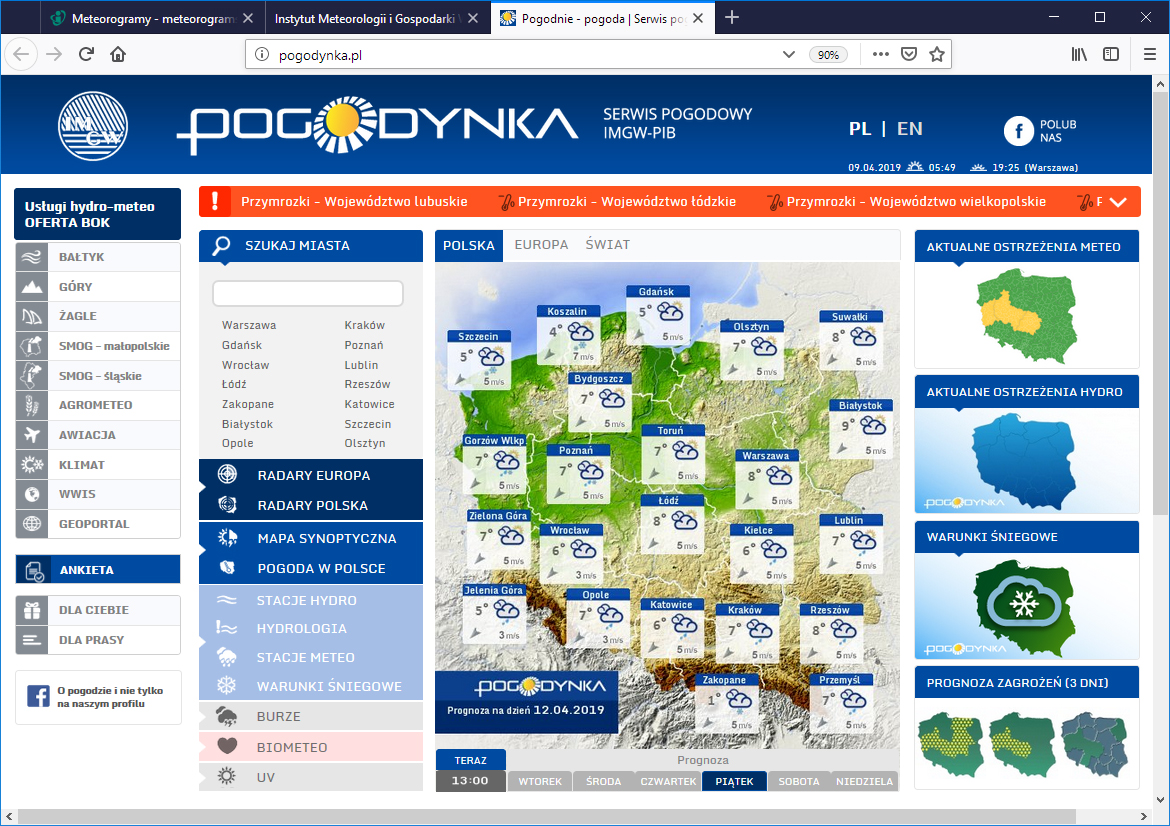Open the Pocket save icon

tap(908, 55)
